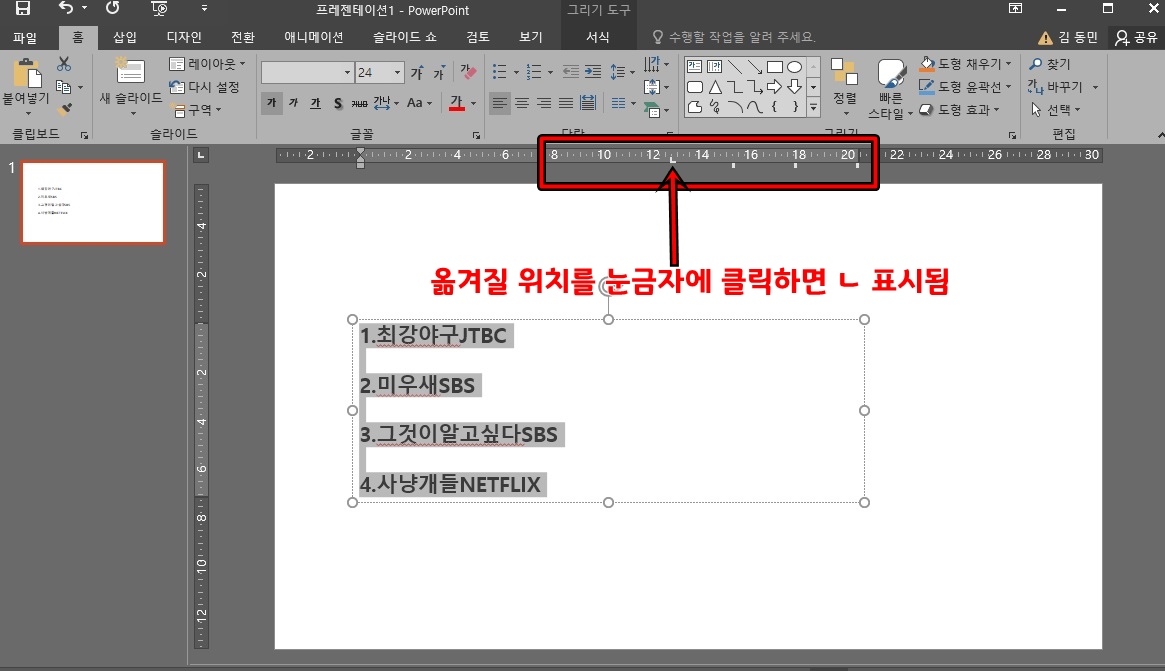Toggle underline 가 formatting
This screenshot has width=1165, height=671.
coord(316,103)
